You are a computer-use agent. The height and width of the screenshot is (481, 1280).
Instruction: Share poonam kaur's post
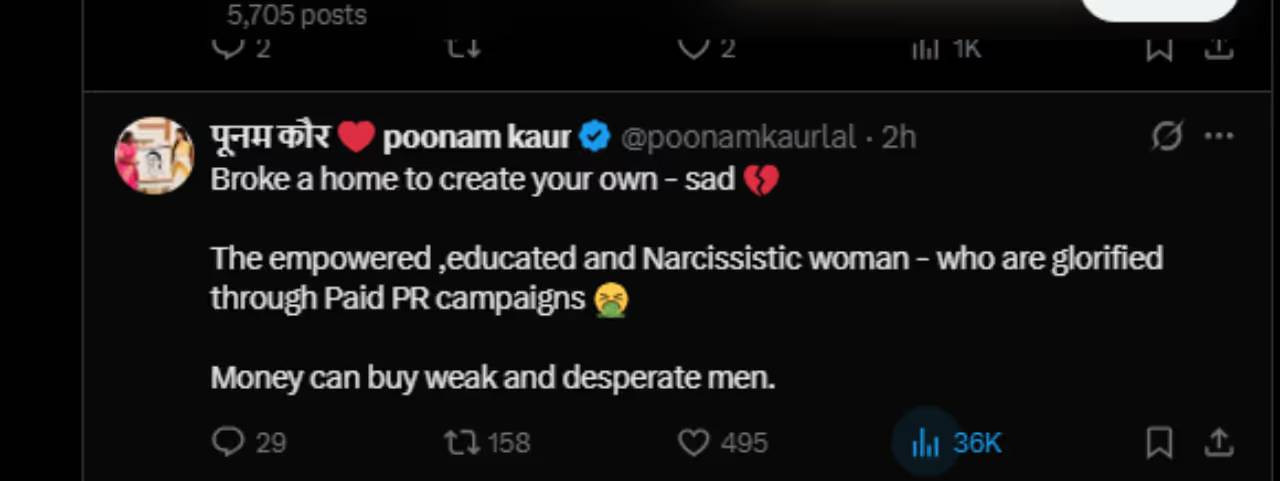[x=1219, y=442]
